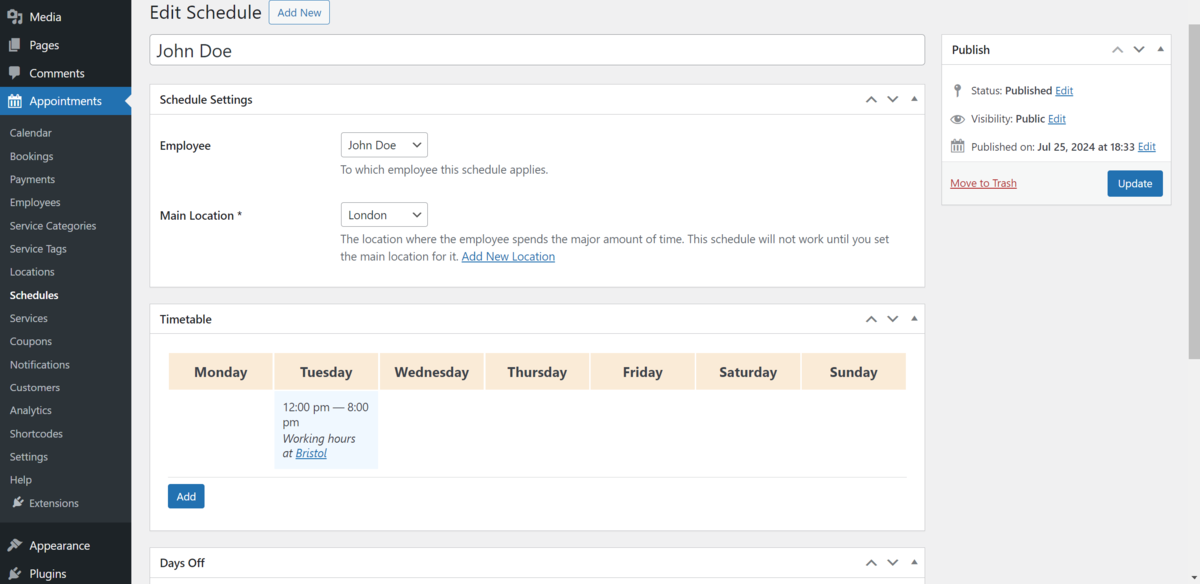Click the Media icon in sidebar

click(x=15, y=17)
